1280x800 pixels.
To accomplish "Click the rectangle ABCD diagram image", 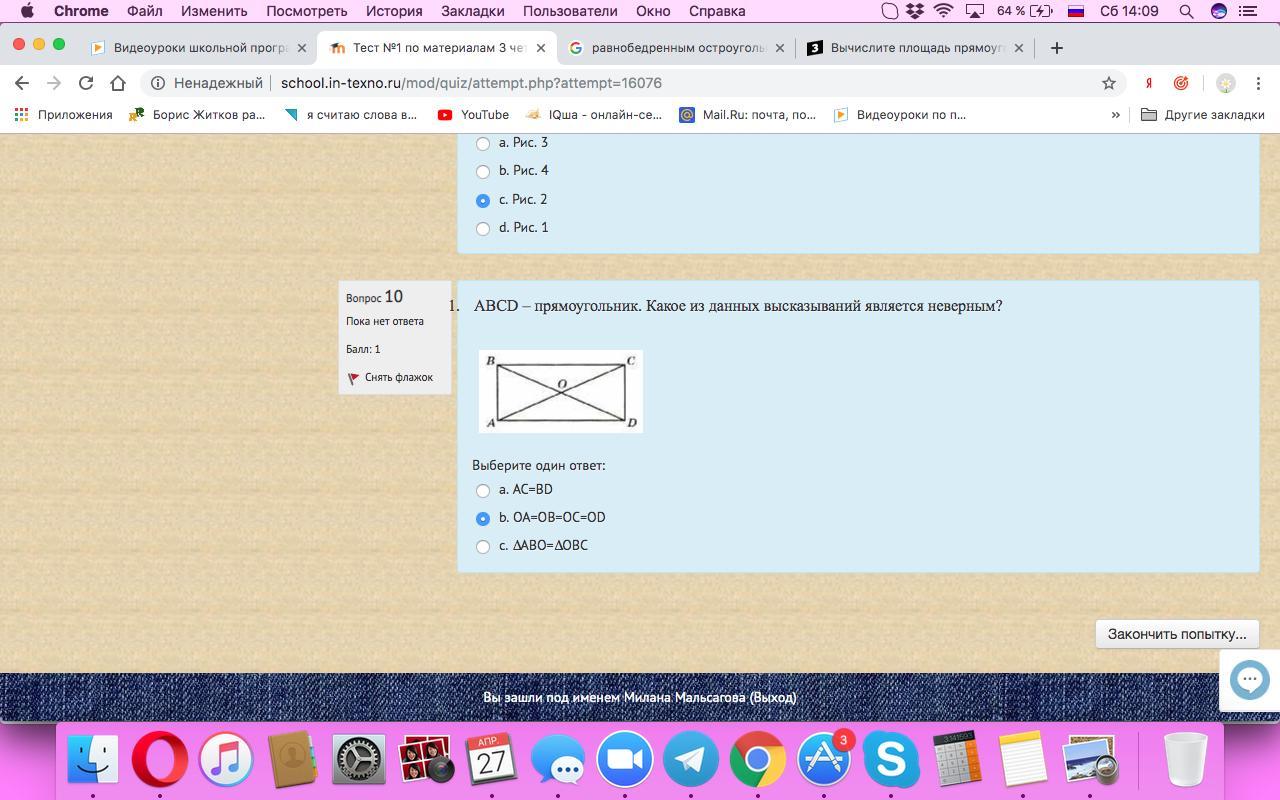I will [561, 391].
